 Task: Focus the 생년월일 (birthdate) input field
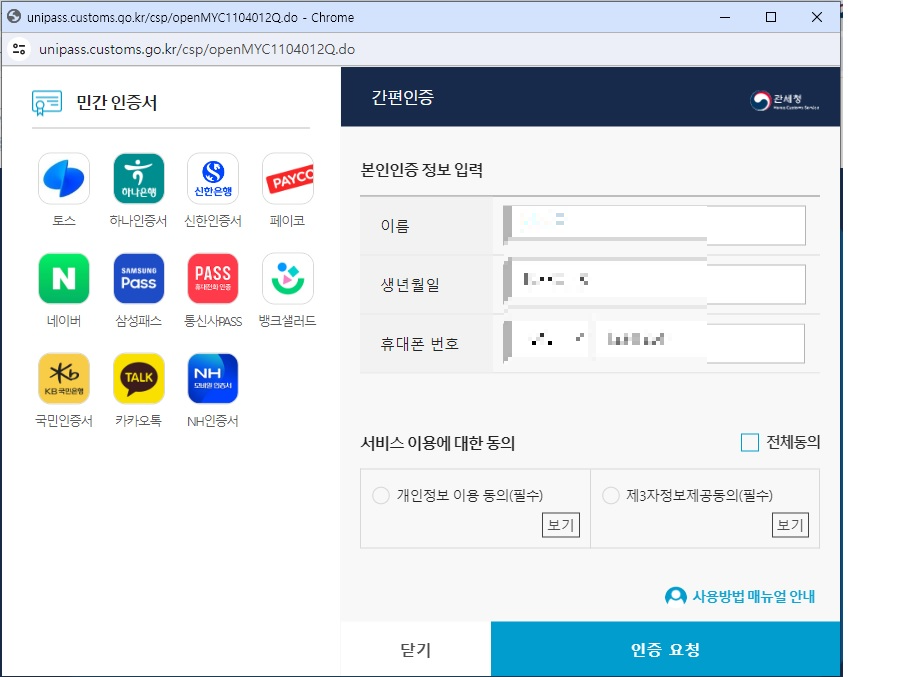[655, 284]
